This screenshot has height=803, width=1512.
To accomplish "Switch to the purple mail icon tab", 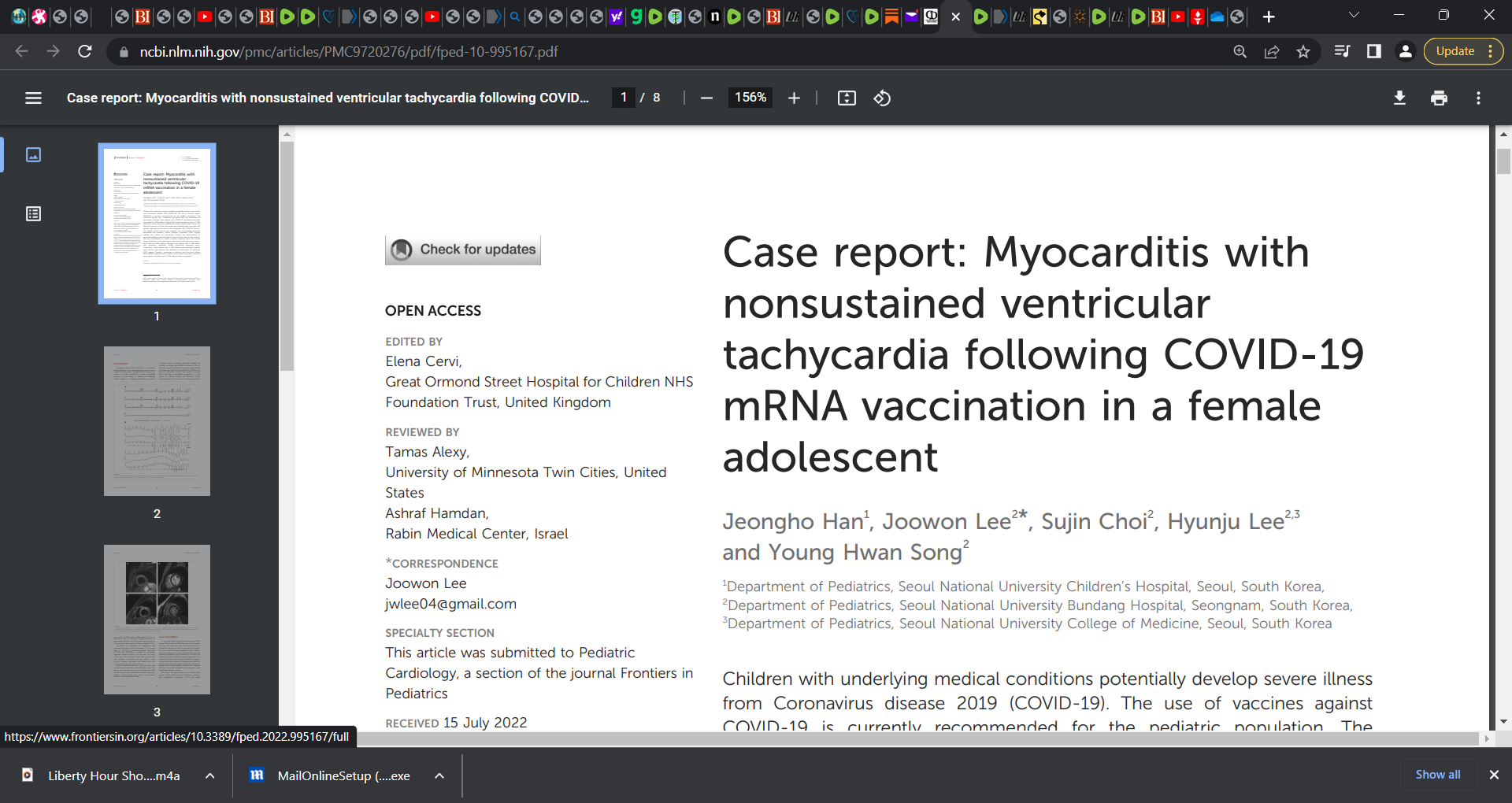I will [x=911, y=17].
